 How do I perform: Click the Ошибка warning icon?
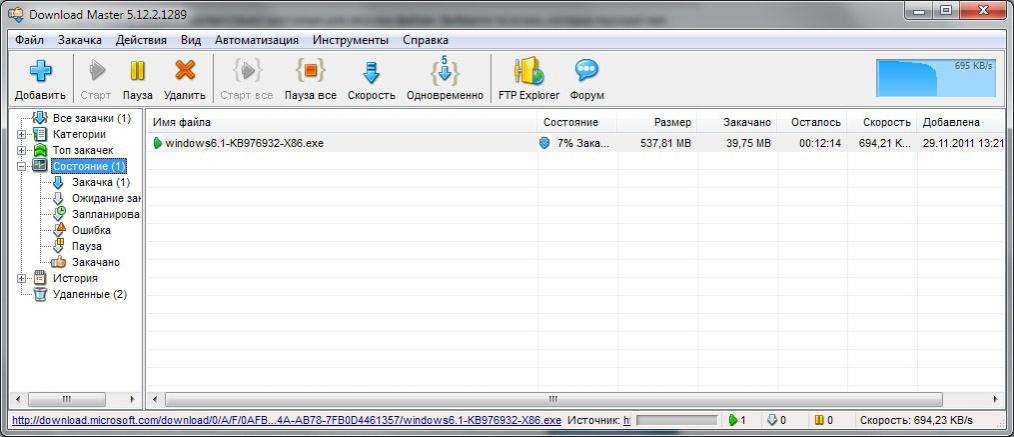(x=59, y=230)
